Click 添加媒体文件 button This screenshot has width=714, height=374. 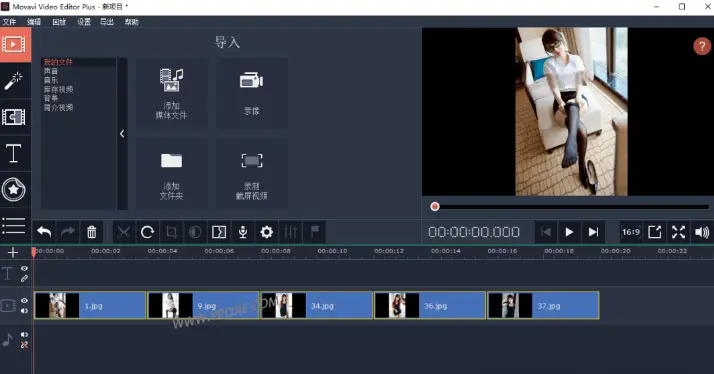[172, 93]
